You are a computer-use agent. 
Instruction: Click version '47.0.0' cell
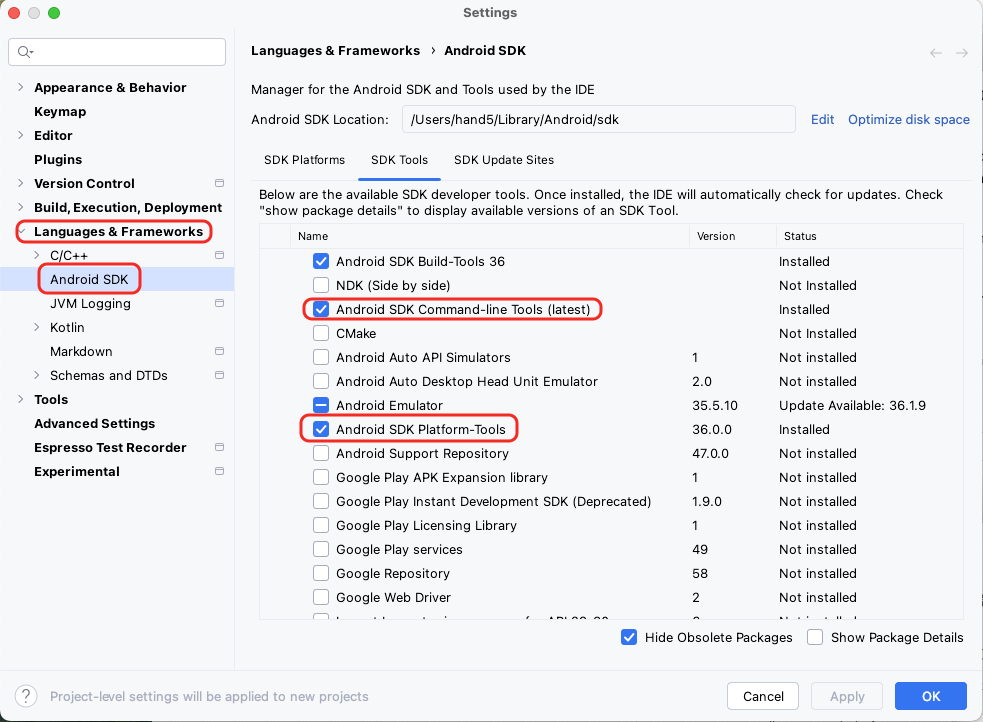[710, 453]
